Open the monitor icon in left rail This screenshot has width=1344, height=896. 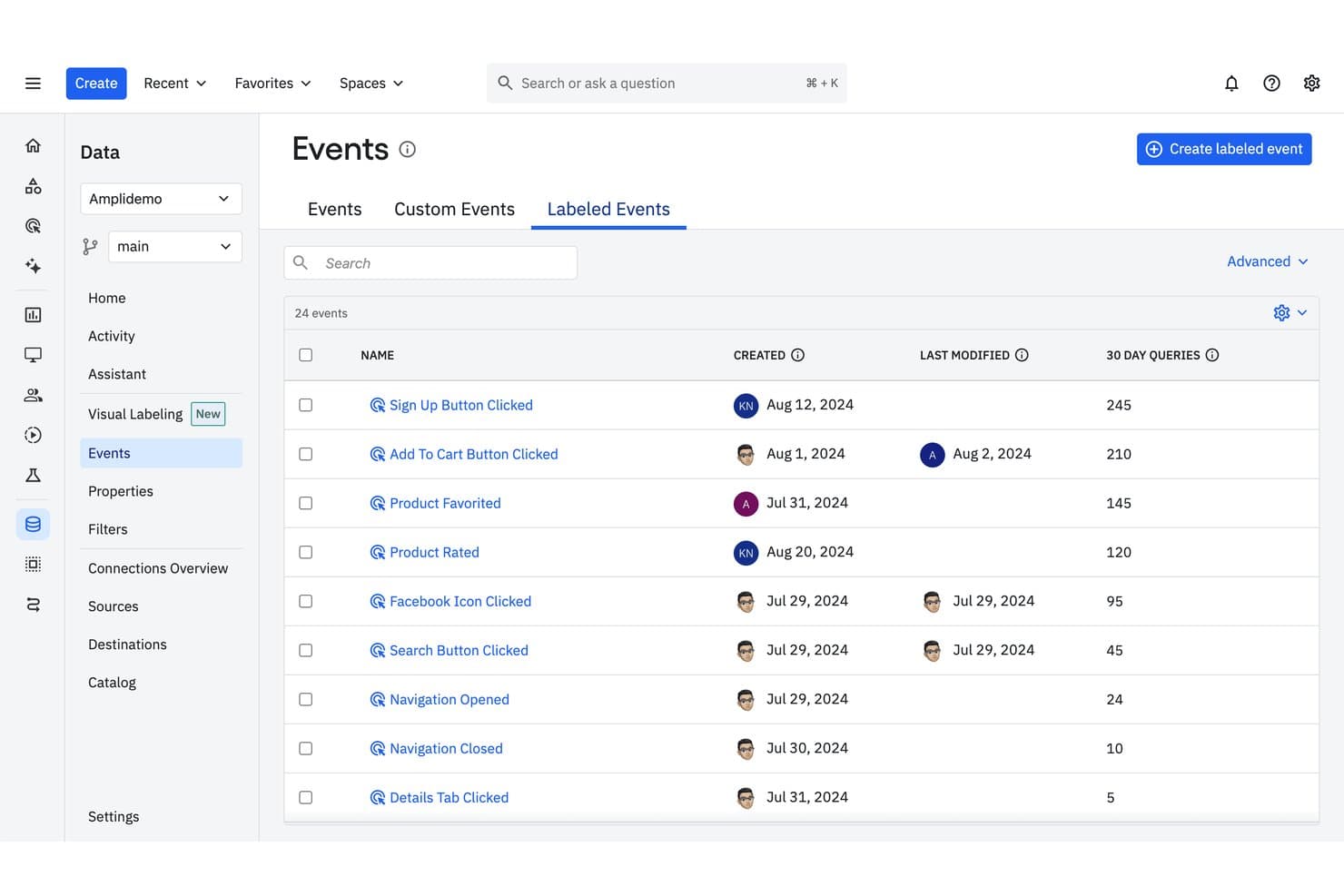[33, 355]
